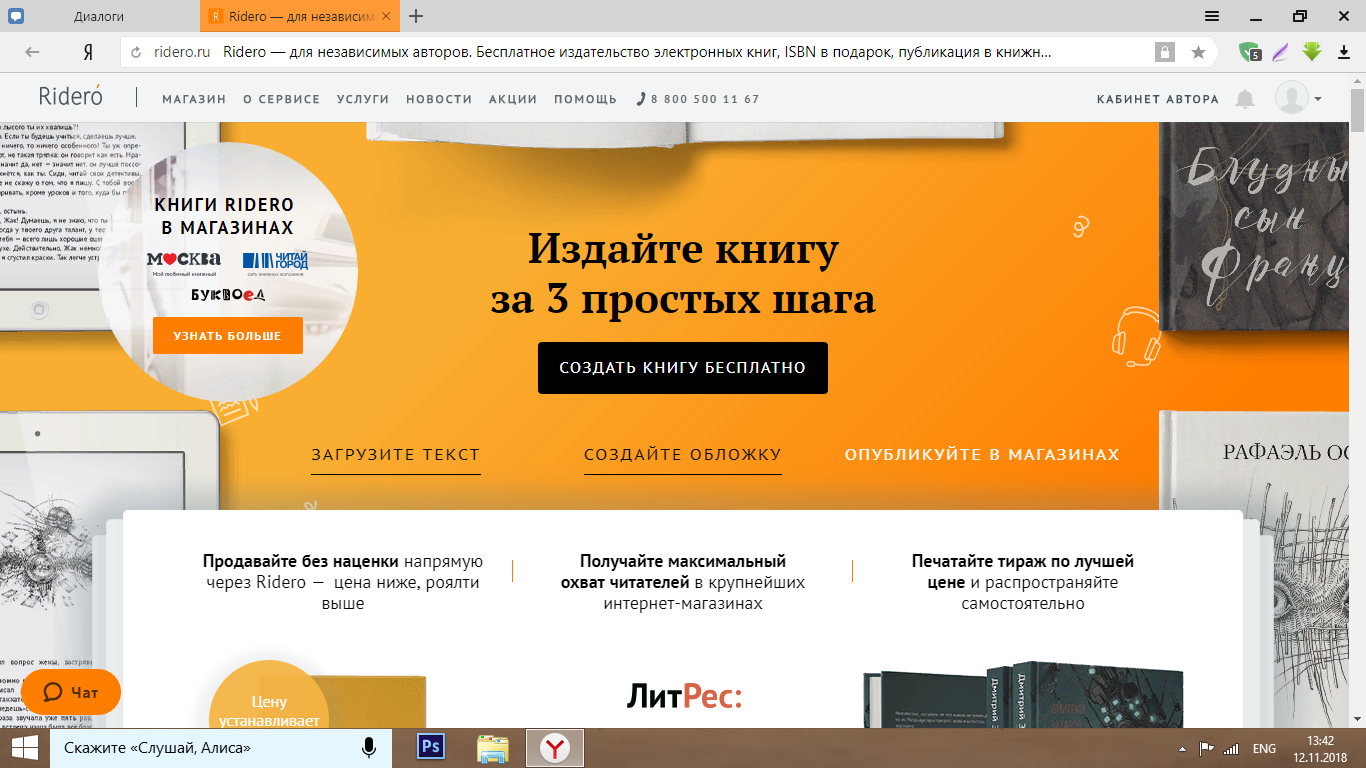This screenshot has height=768, width=1366.
Task: Select the ОПУБЛИКУЙТЕ В МАГАЗИНАХ step
Action: tap(981, 455)
